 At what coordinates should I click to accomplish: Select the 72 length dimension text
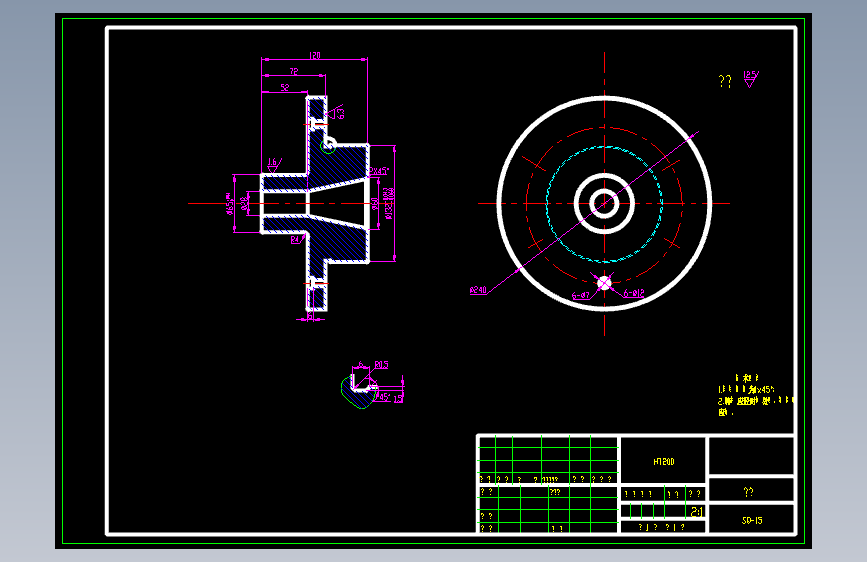294,71
